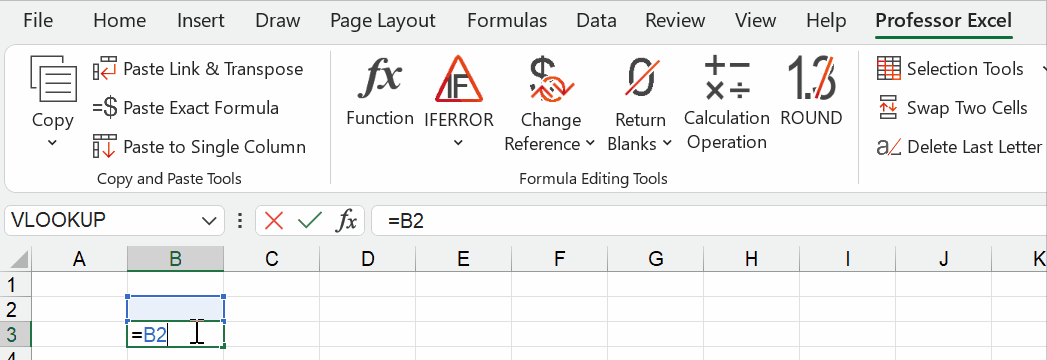Image resolution: width=1047 pixels, height=360 pixels.
Task: Expand the Copy dropdown arrow
Action: point(52,142)
